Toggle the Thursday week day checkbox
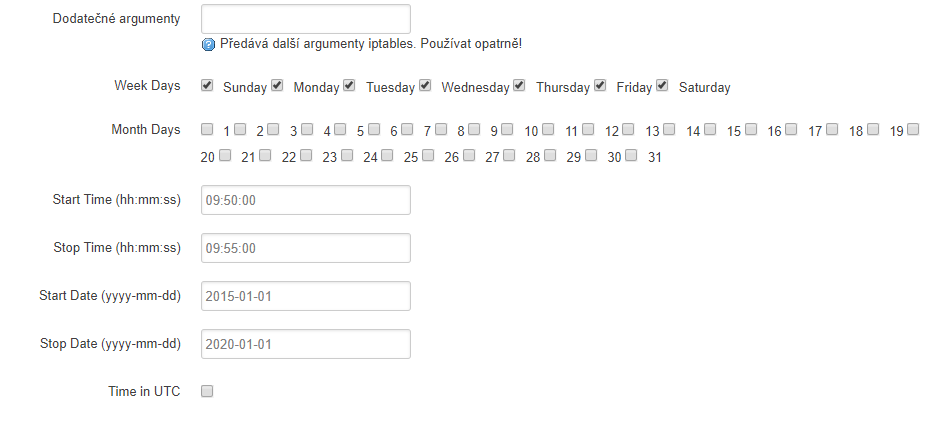 point(519,85)
